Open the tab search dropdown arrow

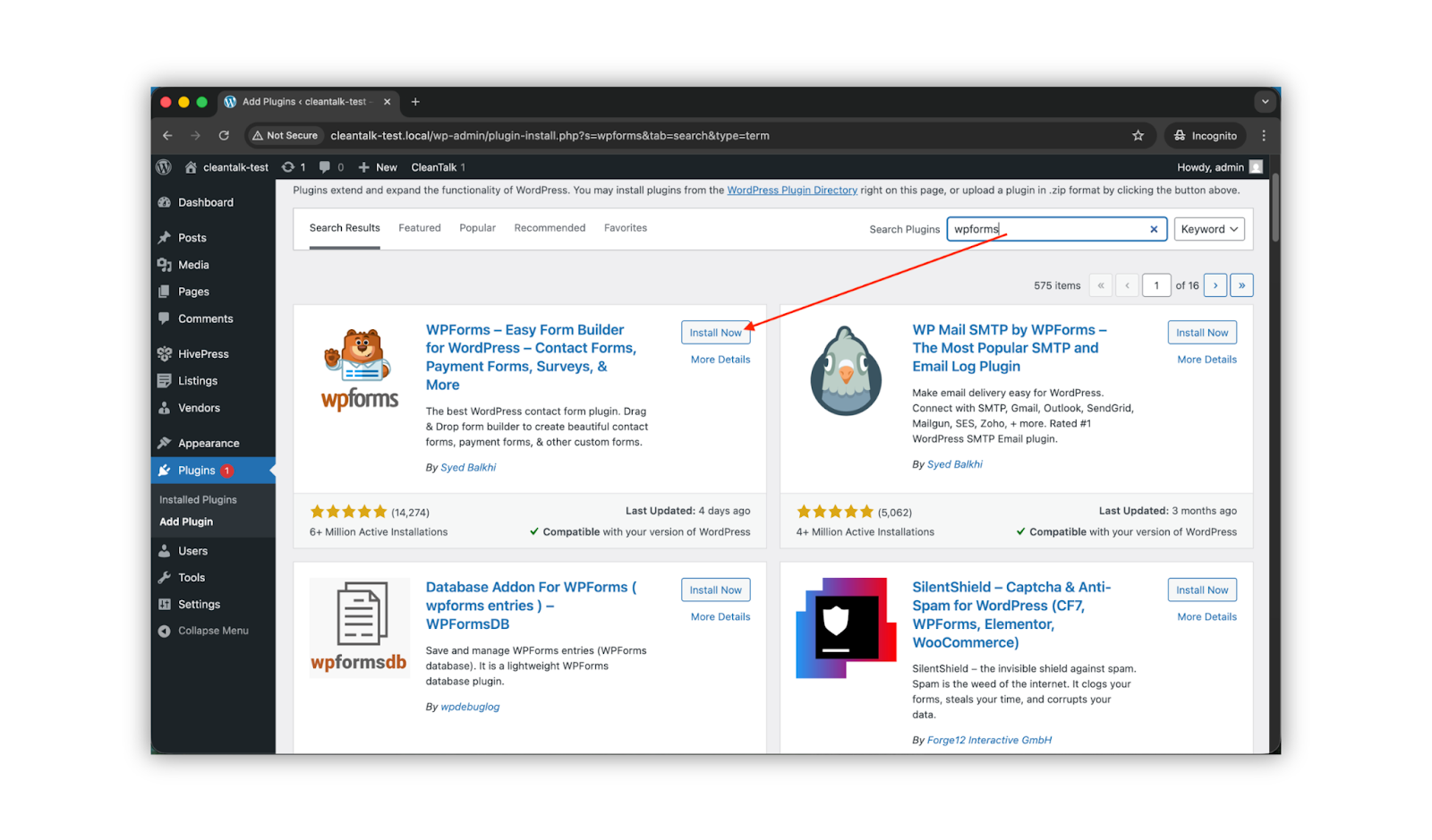tap(1265, 102)
